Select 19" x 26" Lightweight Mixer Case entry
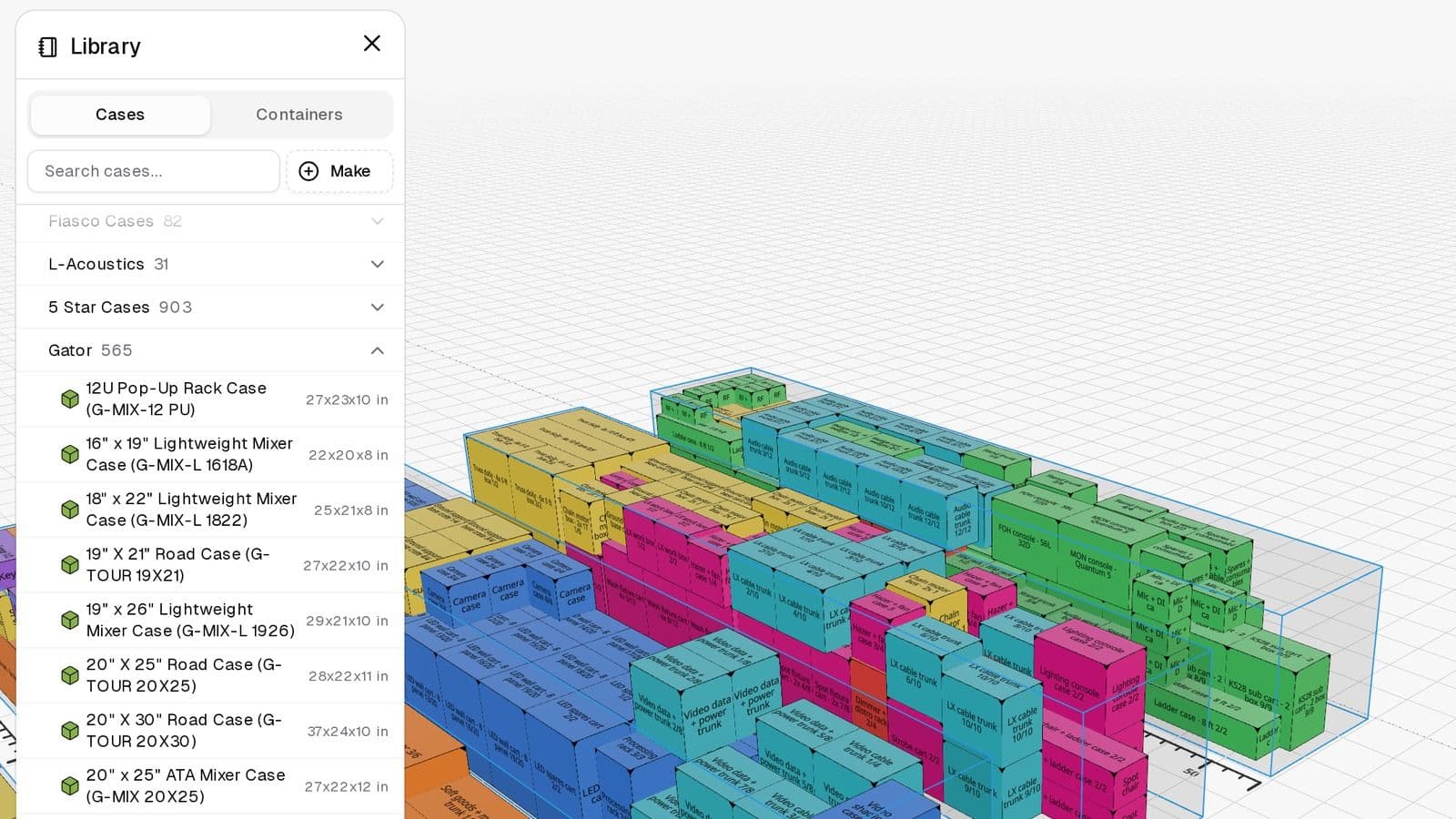Screen dimensions: 1456x819 click(x=210, y=620)
